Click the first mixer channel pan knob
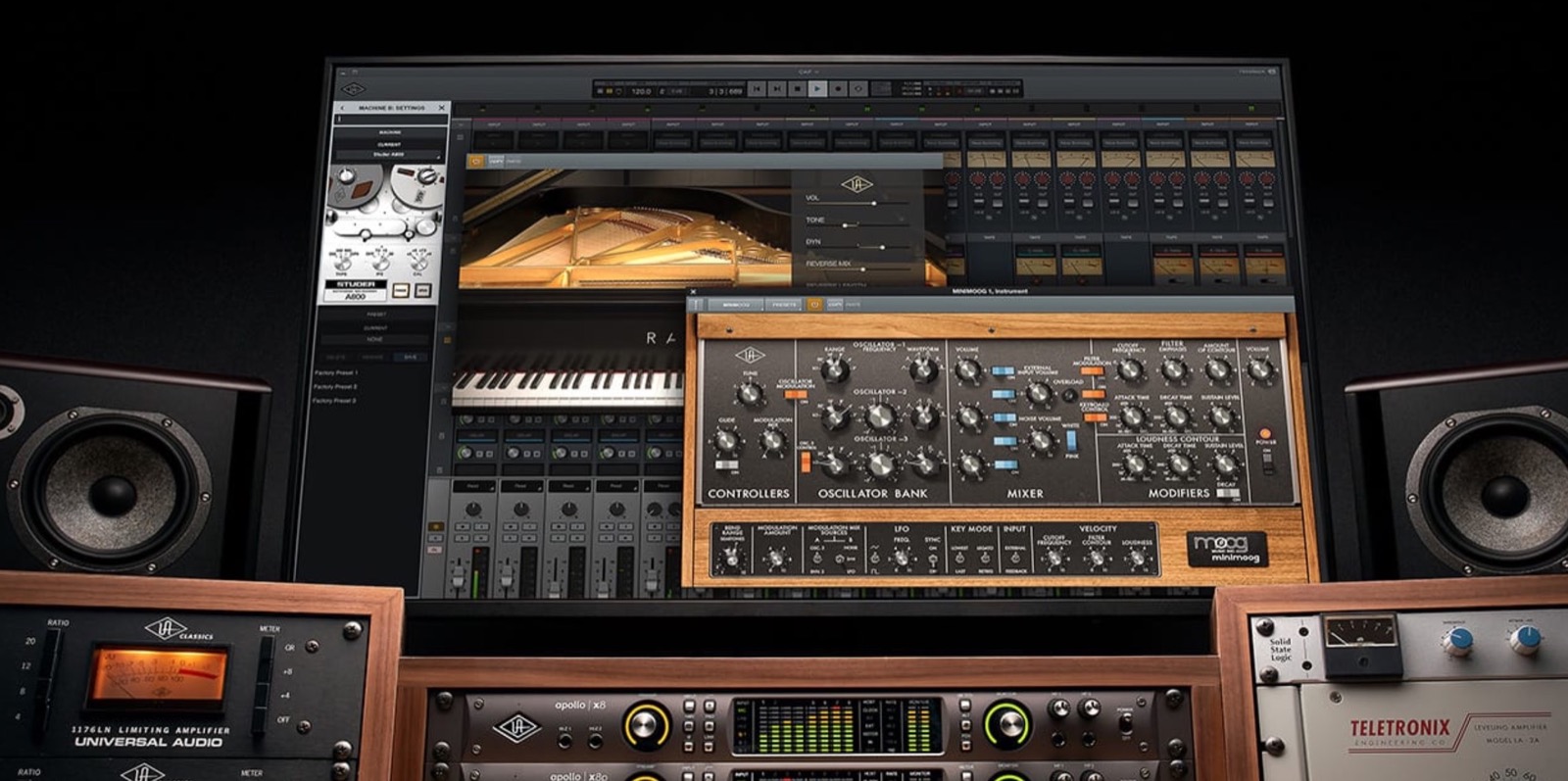Screen dimensions: 1568x781 point(473,510)
